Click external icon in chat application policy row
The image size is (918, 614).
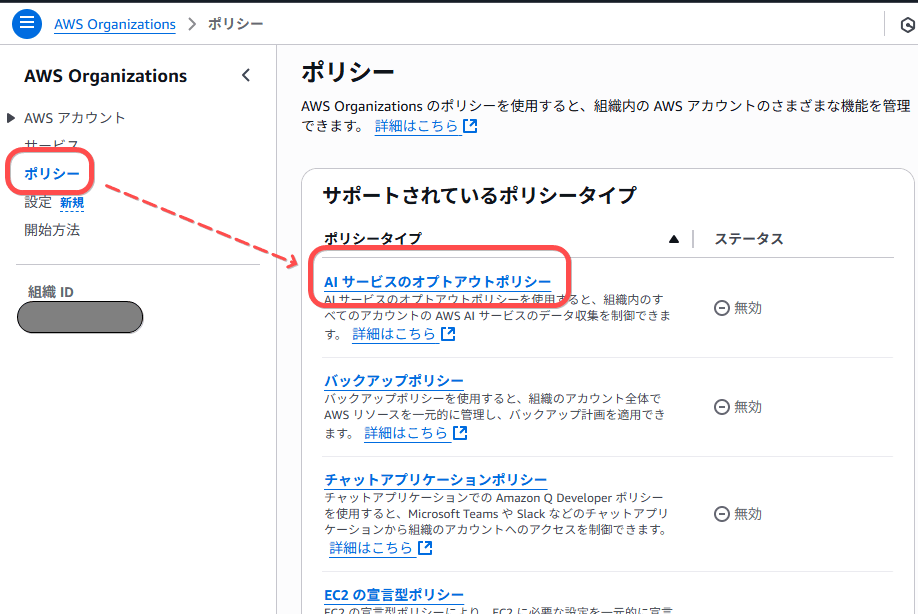425,548
